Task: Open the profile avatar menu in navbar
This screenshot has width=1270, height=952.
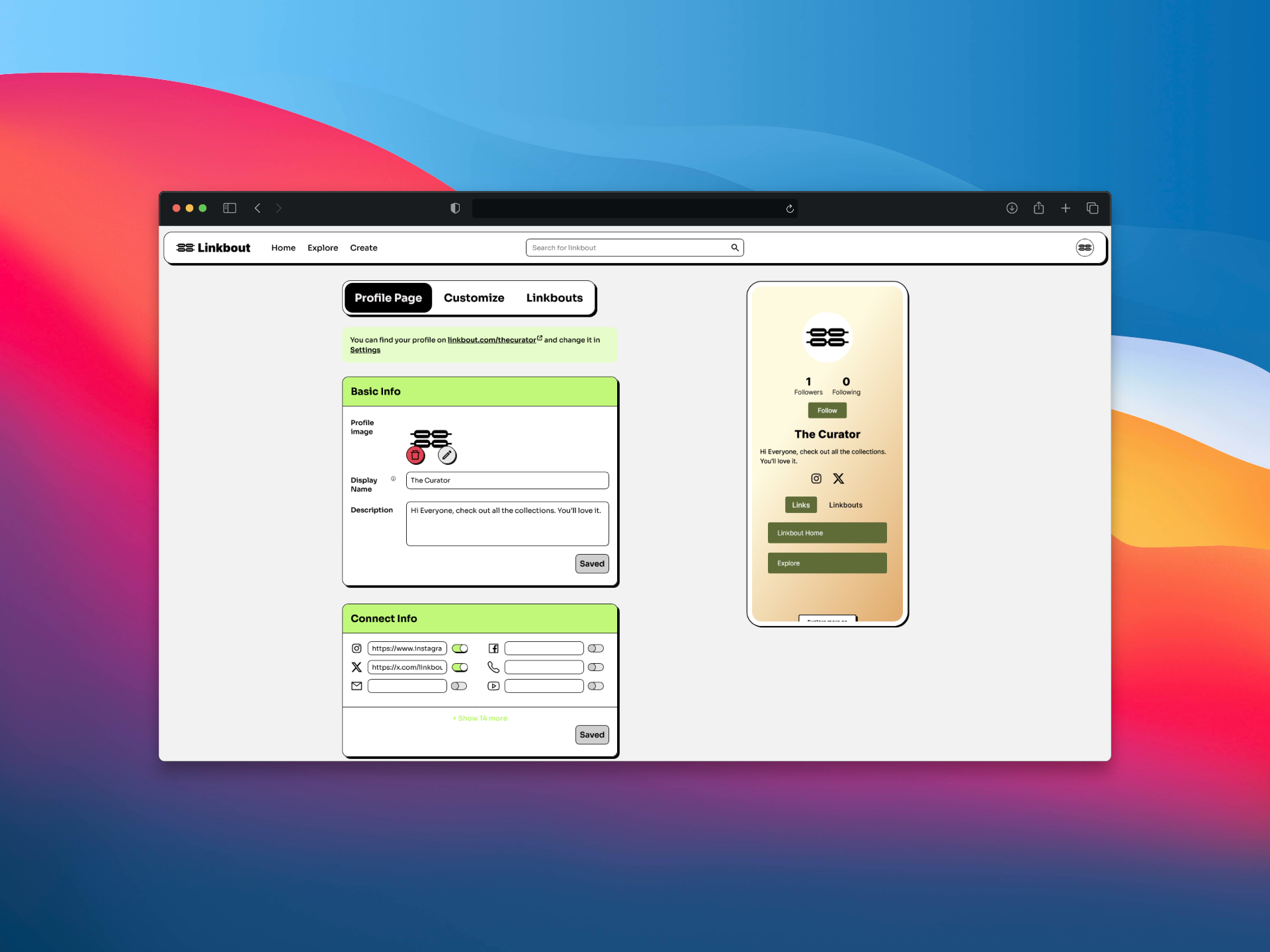Action: (x=1085, y=248)
